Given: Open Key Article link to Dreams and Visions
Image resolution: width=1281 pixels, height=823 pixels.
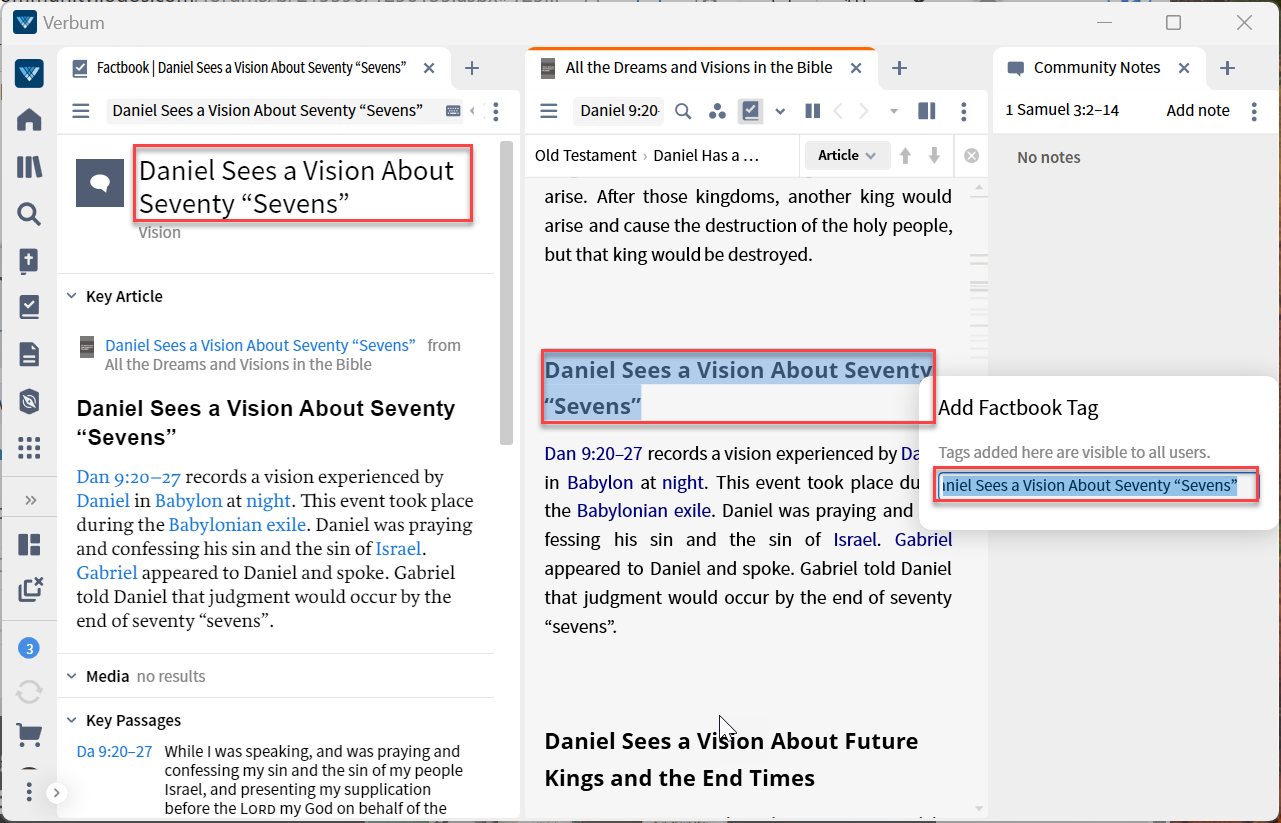Looking at the screenshot, I should (x=260, y=345).
